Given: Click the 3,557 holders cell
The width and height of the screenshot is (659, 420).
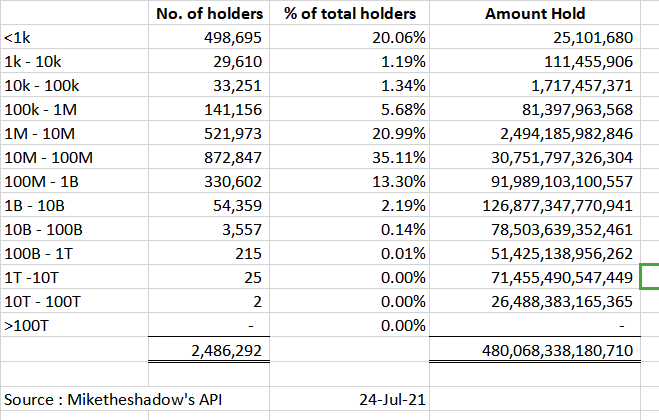Looking at the screenshot, I should 209,229.
